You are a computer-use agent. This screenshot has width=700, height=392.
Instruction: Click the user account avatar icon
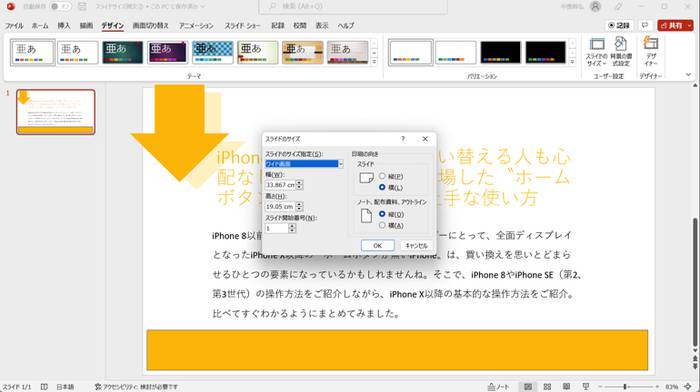(x=595, y=7)
